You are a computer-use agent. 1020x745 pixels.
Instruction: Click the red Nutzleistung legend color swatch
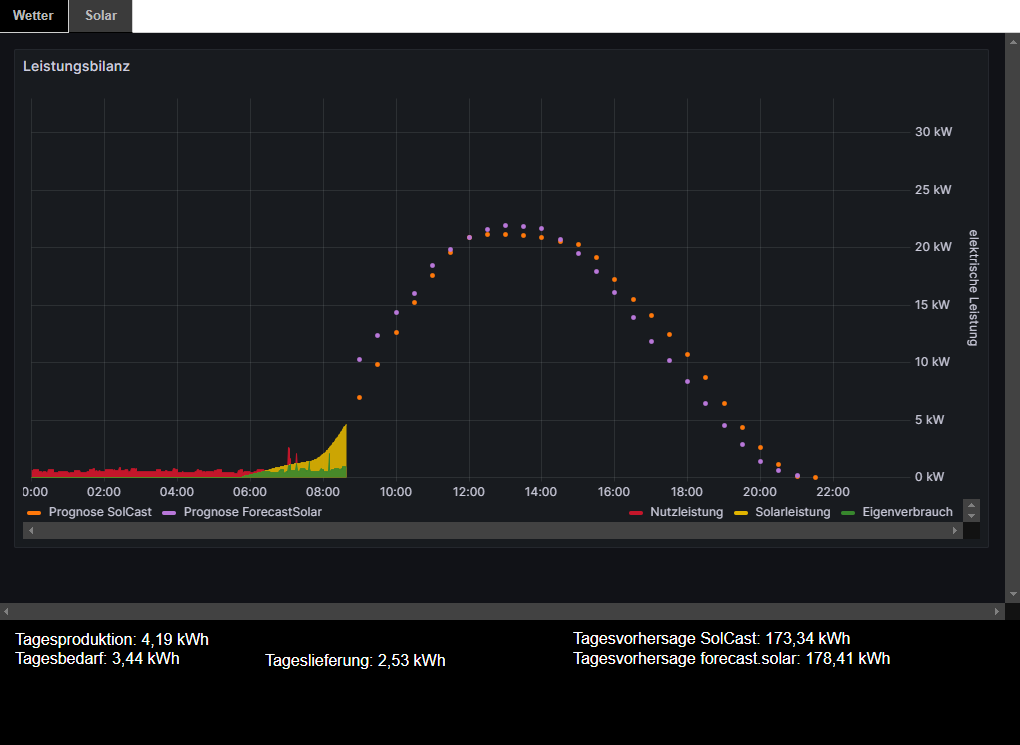[x=636, y=513]
